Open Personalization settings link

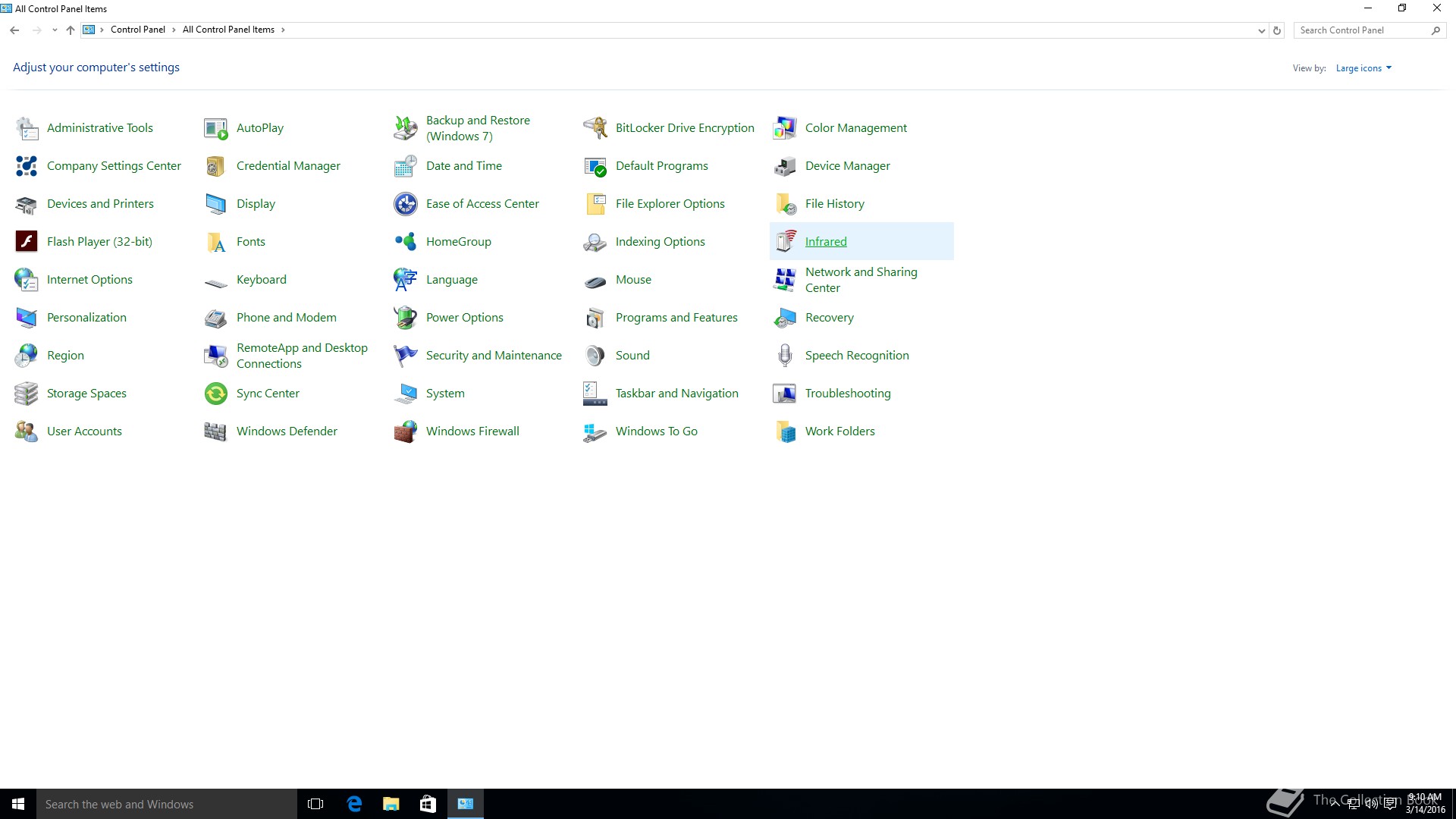point(86,318)
